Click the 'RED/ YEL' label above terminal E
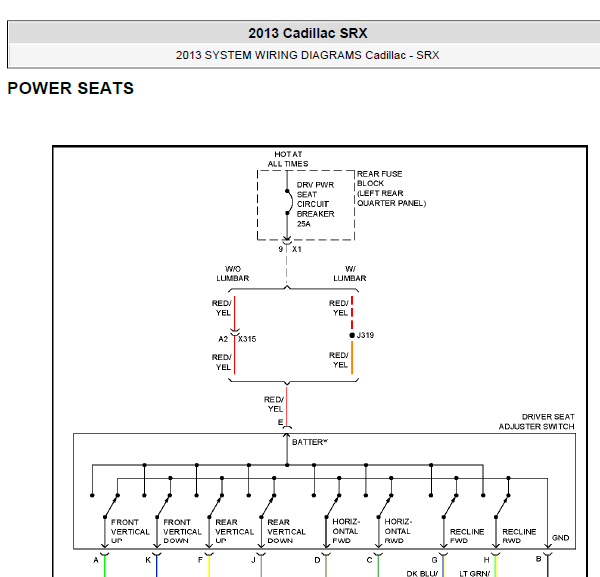Viewport: 600px width, 577px height. (x=274, y=404)
